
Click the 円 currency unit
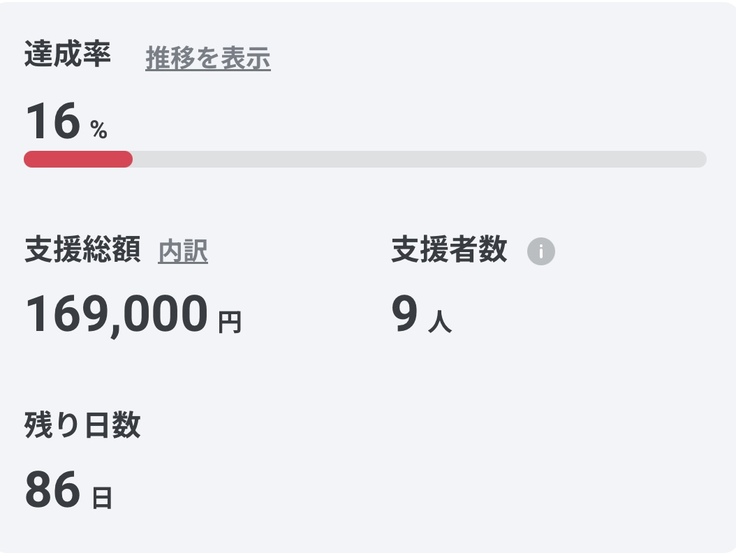click(230, 322)
